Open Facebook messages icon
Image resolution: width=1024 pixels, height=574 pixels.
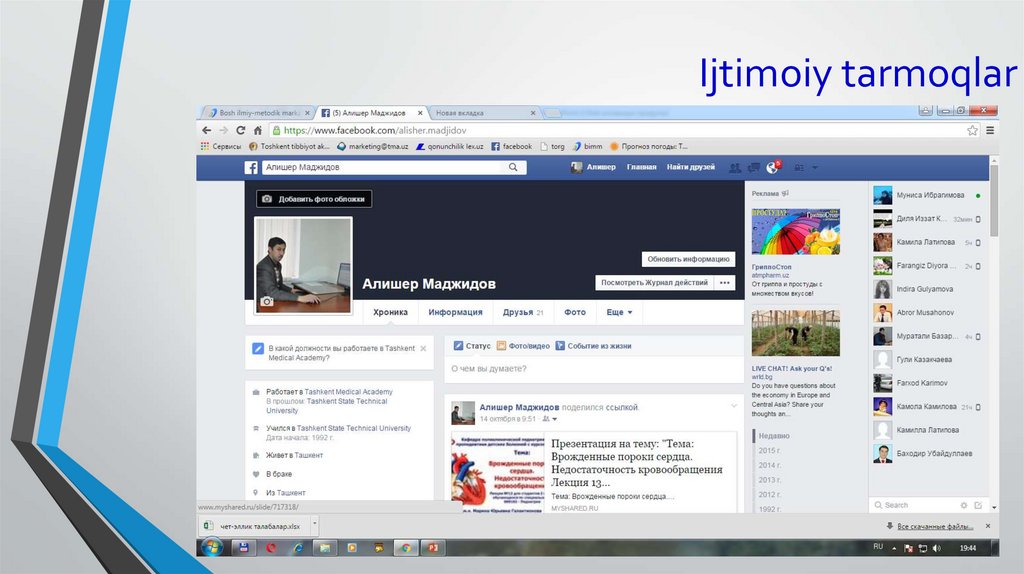tap(754, 168)
